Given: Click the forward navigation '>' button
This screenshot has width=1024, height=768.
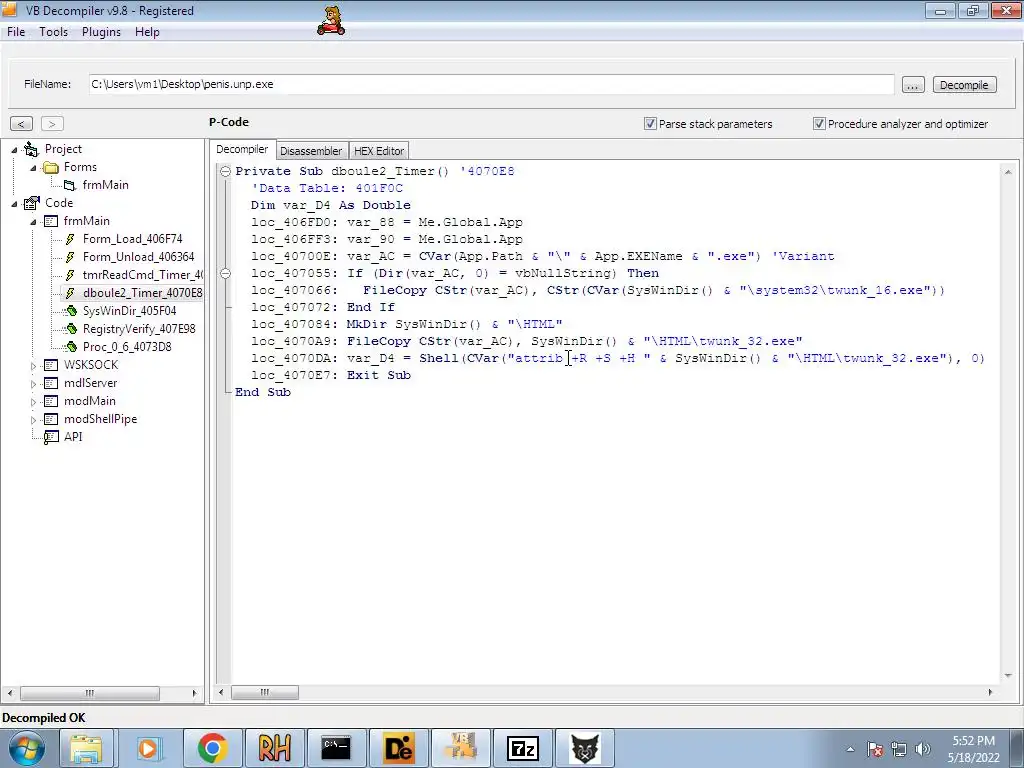Looking at the screenshot, I should tap(52, 123).
